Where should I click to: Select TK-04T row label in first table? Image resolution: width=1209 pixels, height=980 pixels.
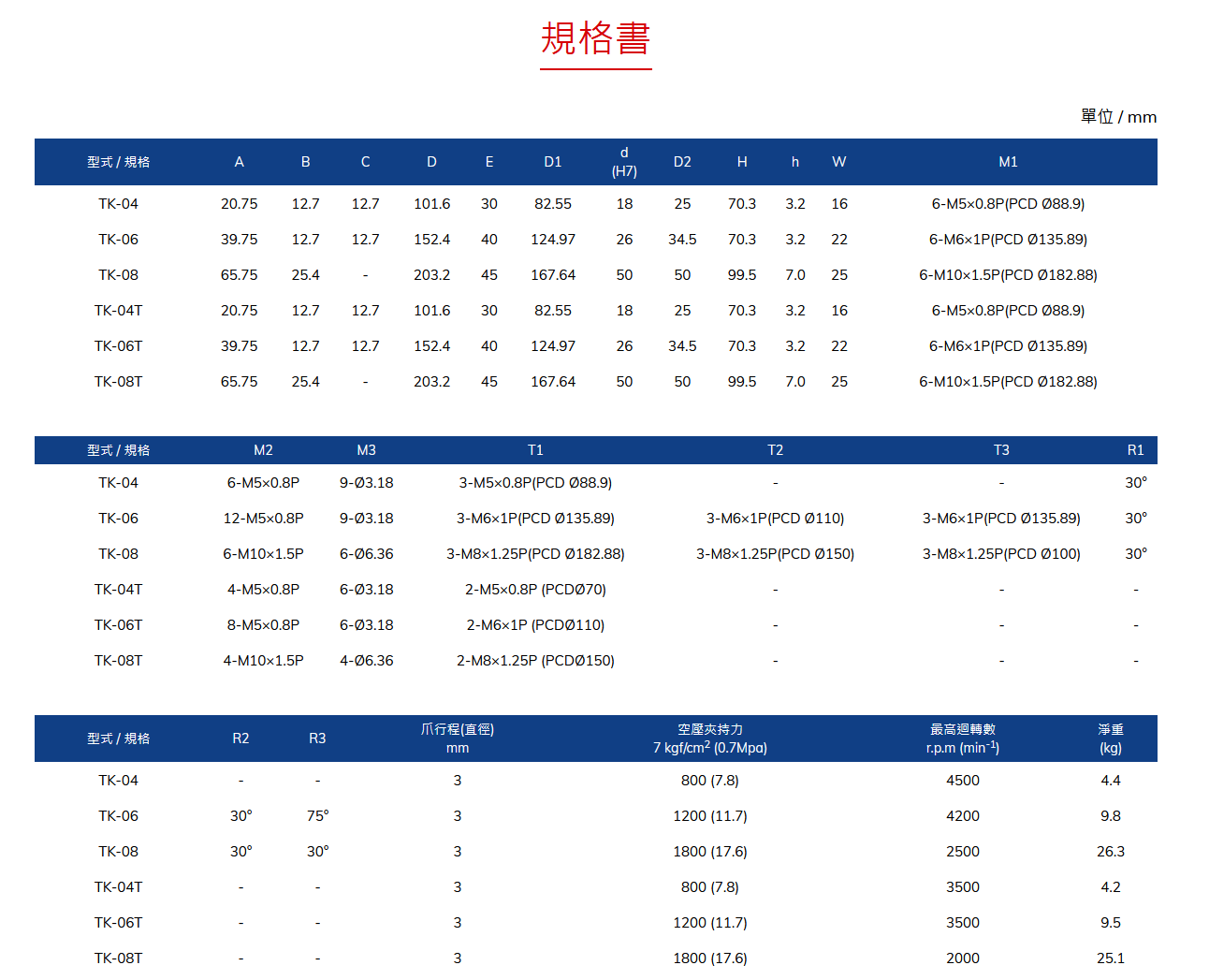click(118, 311)
